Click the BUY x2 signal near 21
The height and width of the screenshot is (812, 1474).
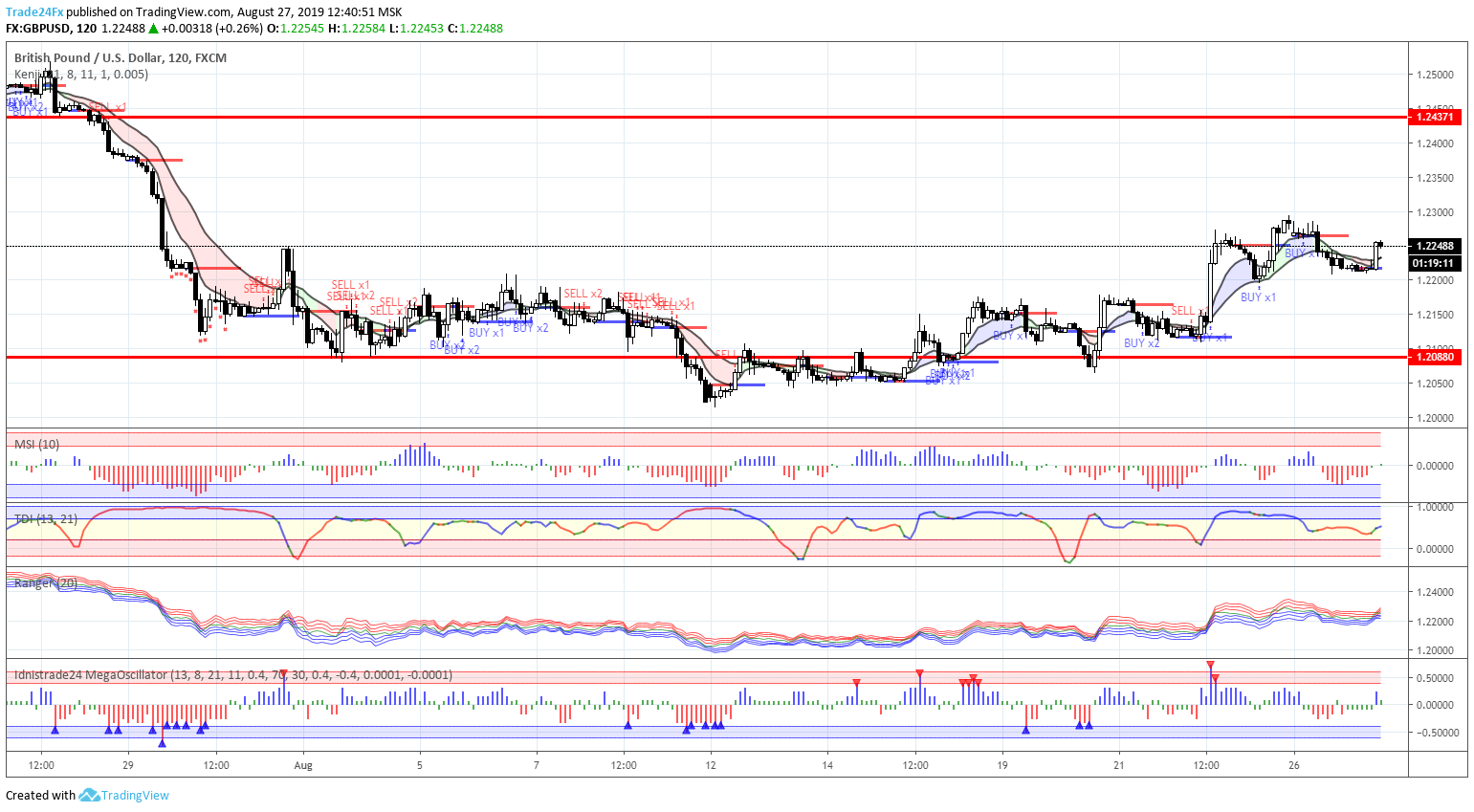tap(1141, 342)
